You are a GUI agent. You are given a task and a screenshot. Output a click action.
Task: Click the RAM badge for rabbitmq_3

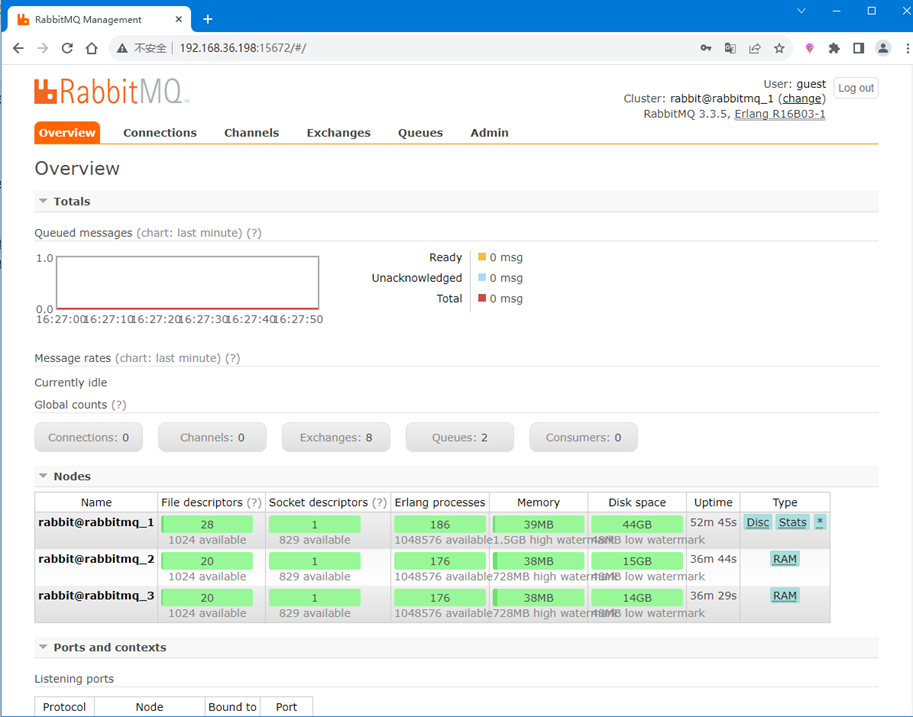[x=784, y=596]
